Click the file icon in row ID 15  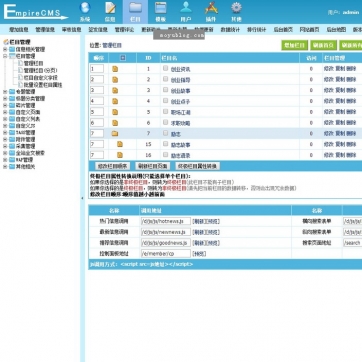120,144
